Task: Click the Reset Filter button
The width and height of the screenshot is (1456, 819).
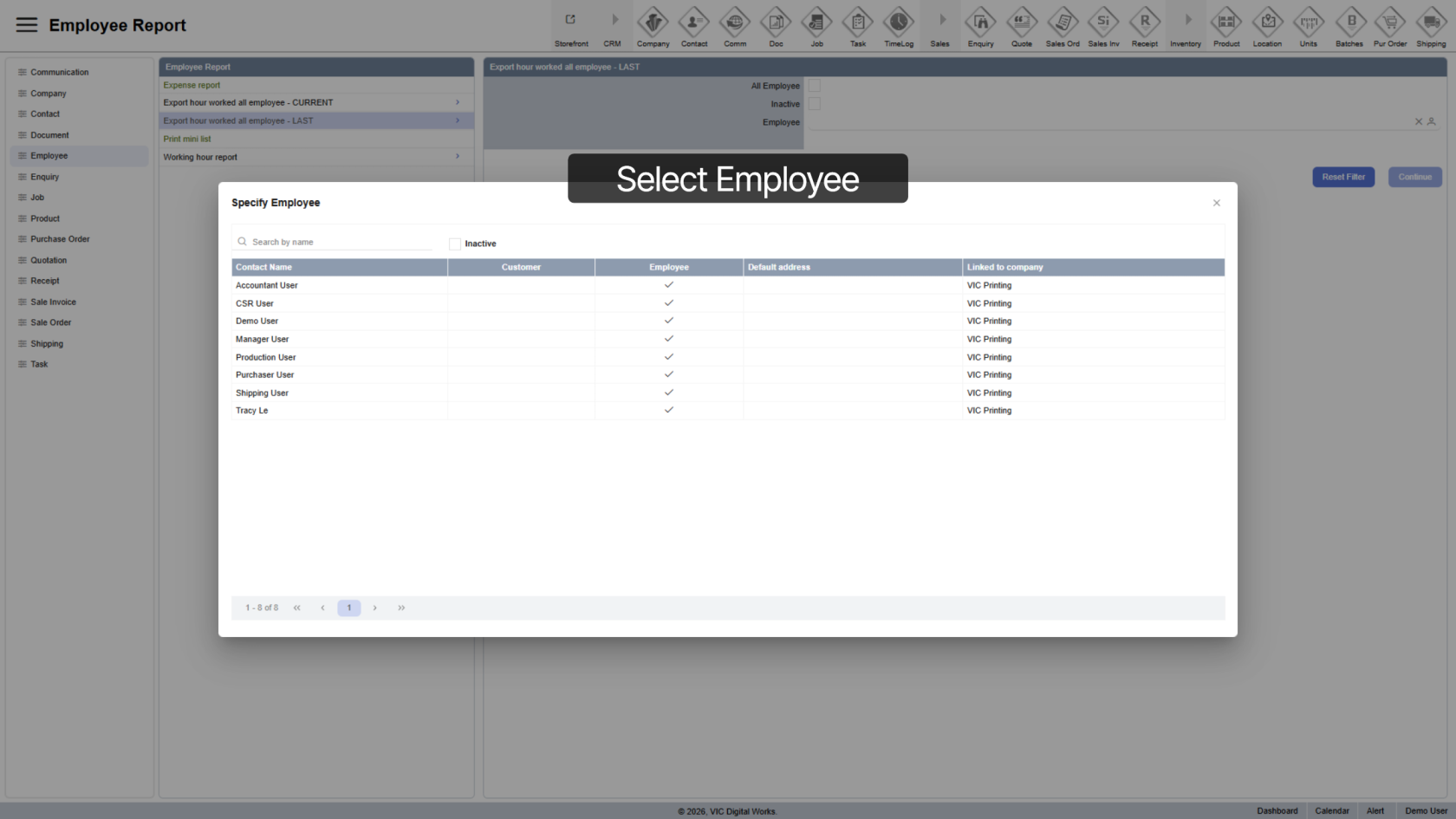Action: point(1342,177)
